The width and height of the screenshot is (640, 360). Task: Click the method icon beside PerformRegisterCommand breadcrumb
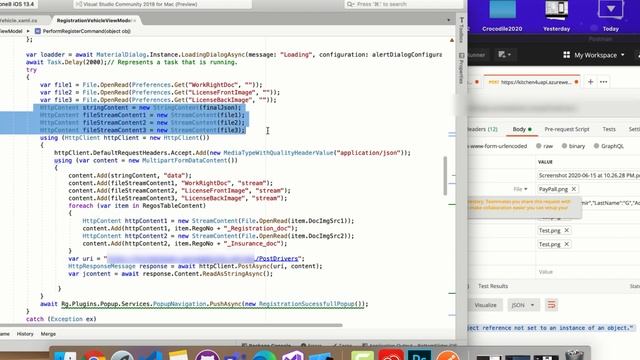(x=38, y=31)
